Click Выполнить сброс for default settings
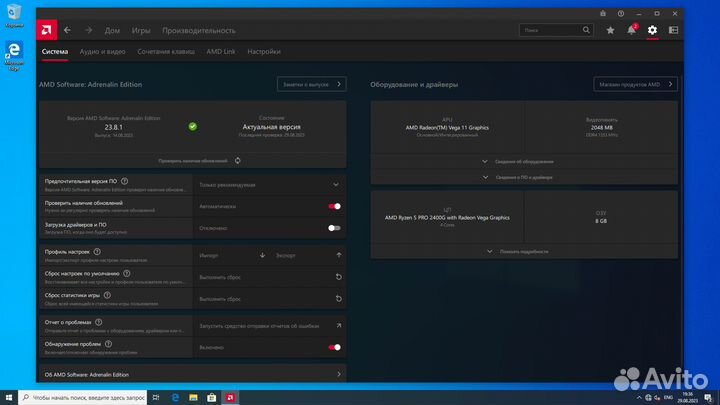Viewport: 720px width, 405px height. pyautogui.click(x=270, y=277)
